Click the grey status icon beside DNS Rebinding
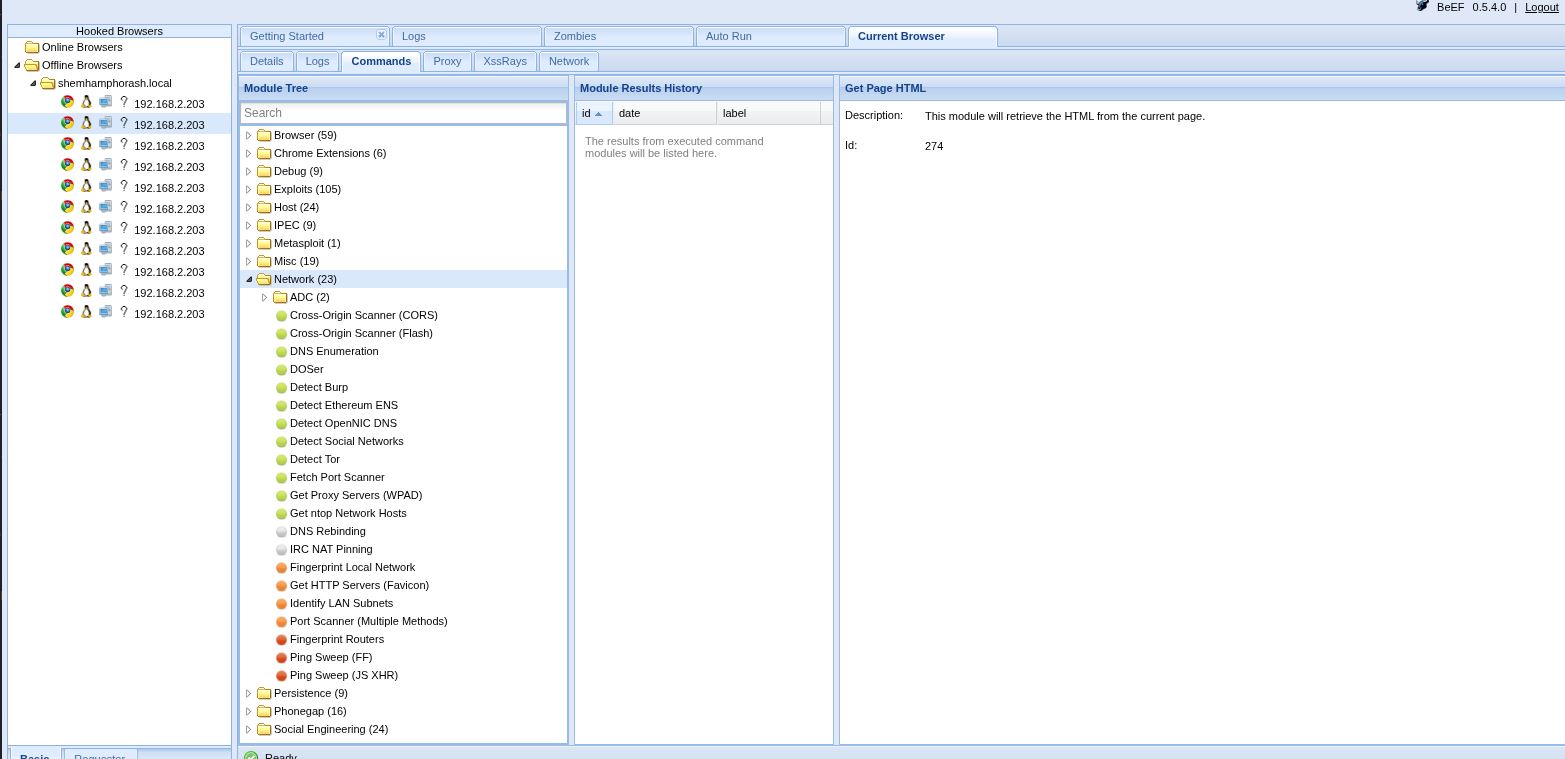 point(281,532)
